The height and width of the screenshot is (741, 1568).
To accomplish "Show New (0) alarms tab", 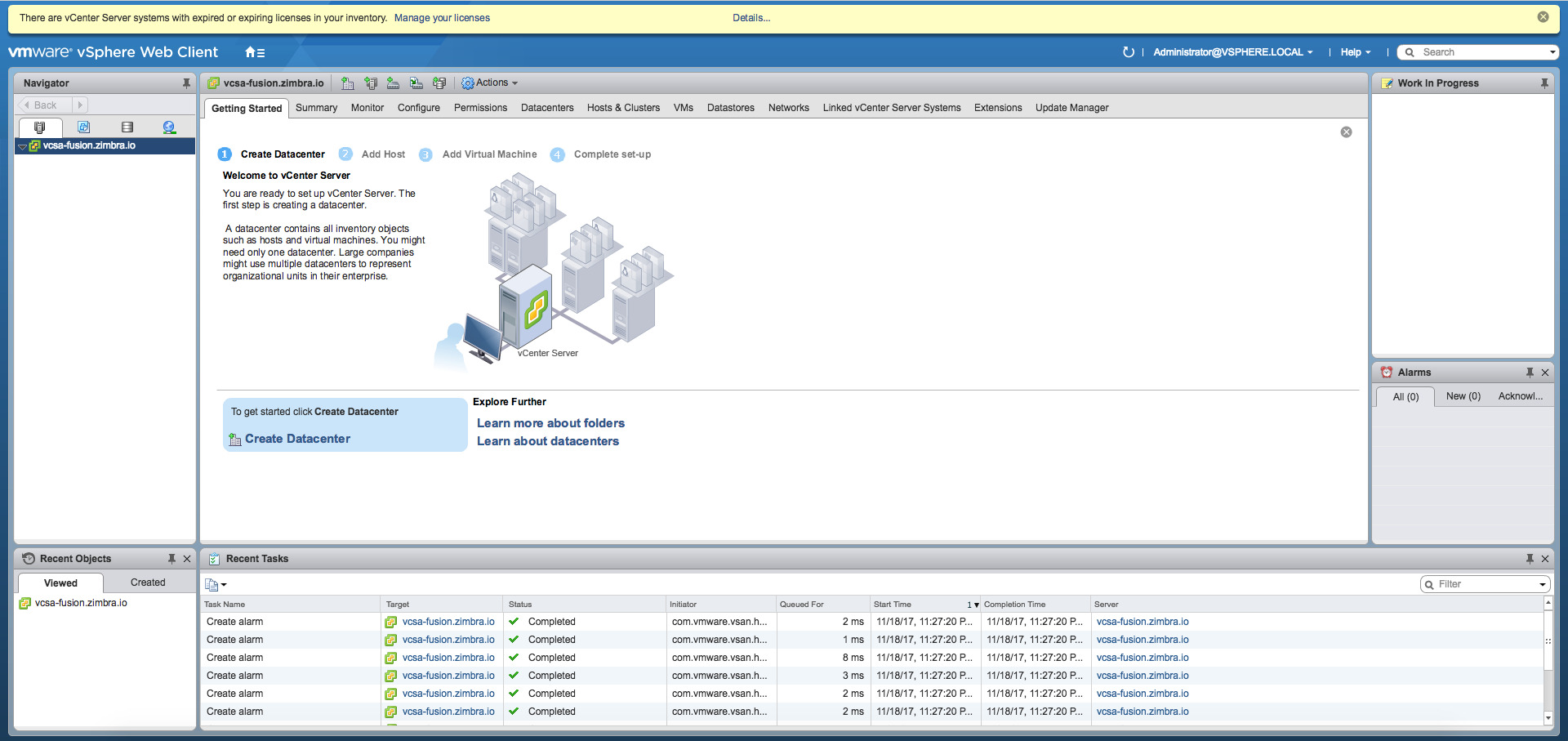I will tap(1463, 396).
